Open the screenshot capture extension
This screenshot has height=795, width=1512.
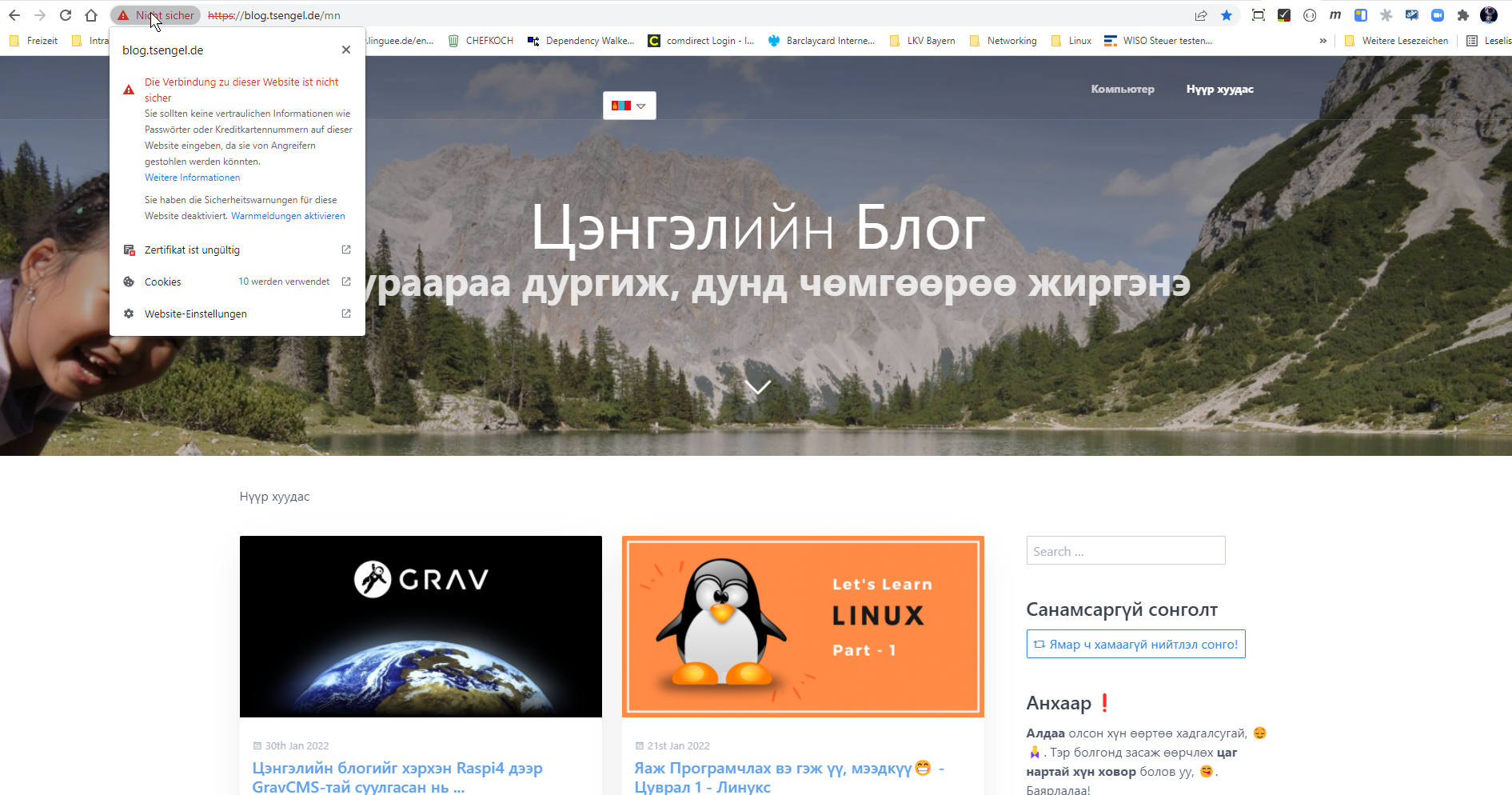[1258, 15]
